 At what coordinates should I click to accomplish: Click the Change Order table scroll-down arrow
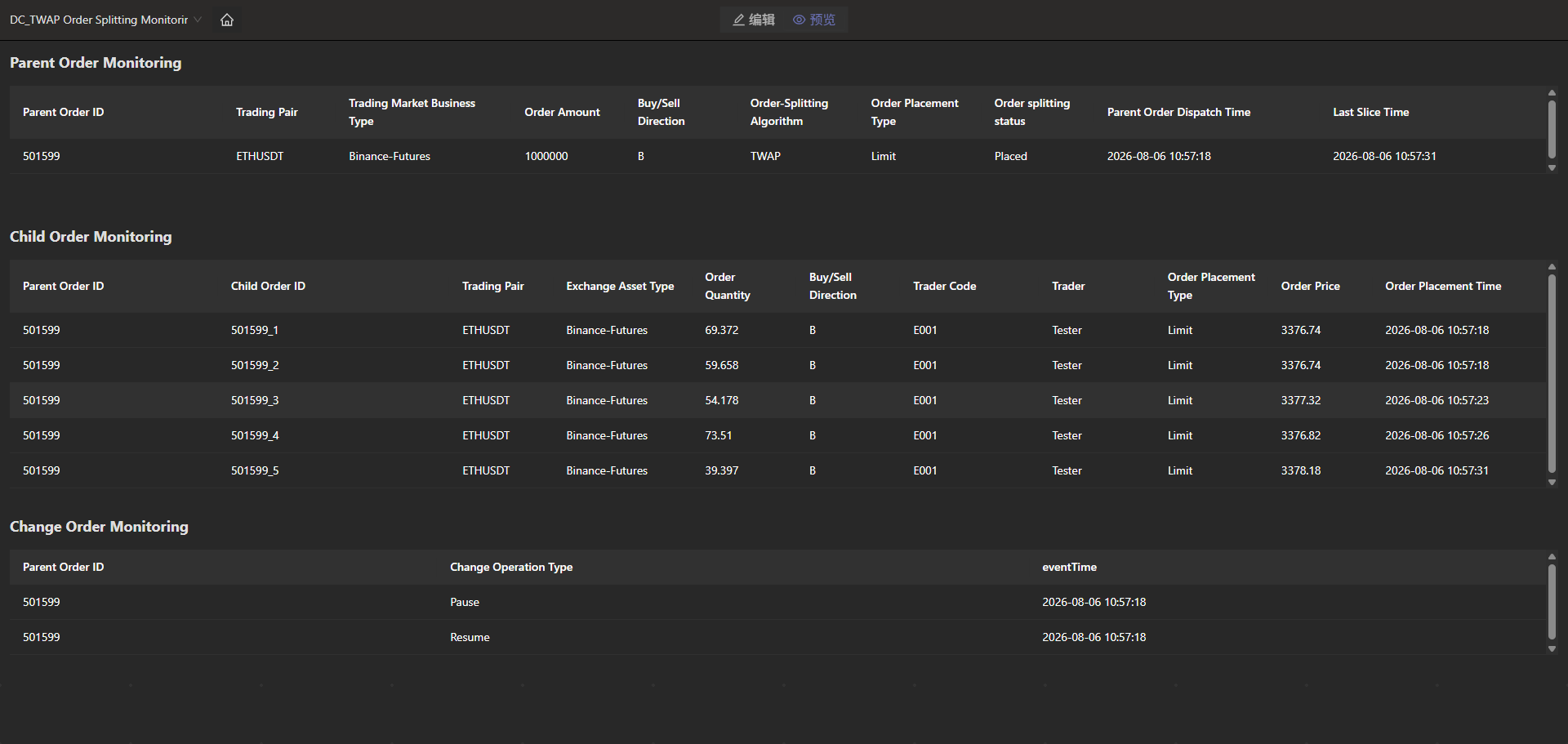[1552, 649]
